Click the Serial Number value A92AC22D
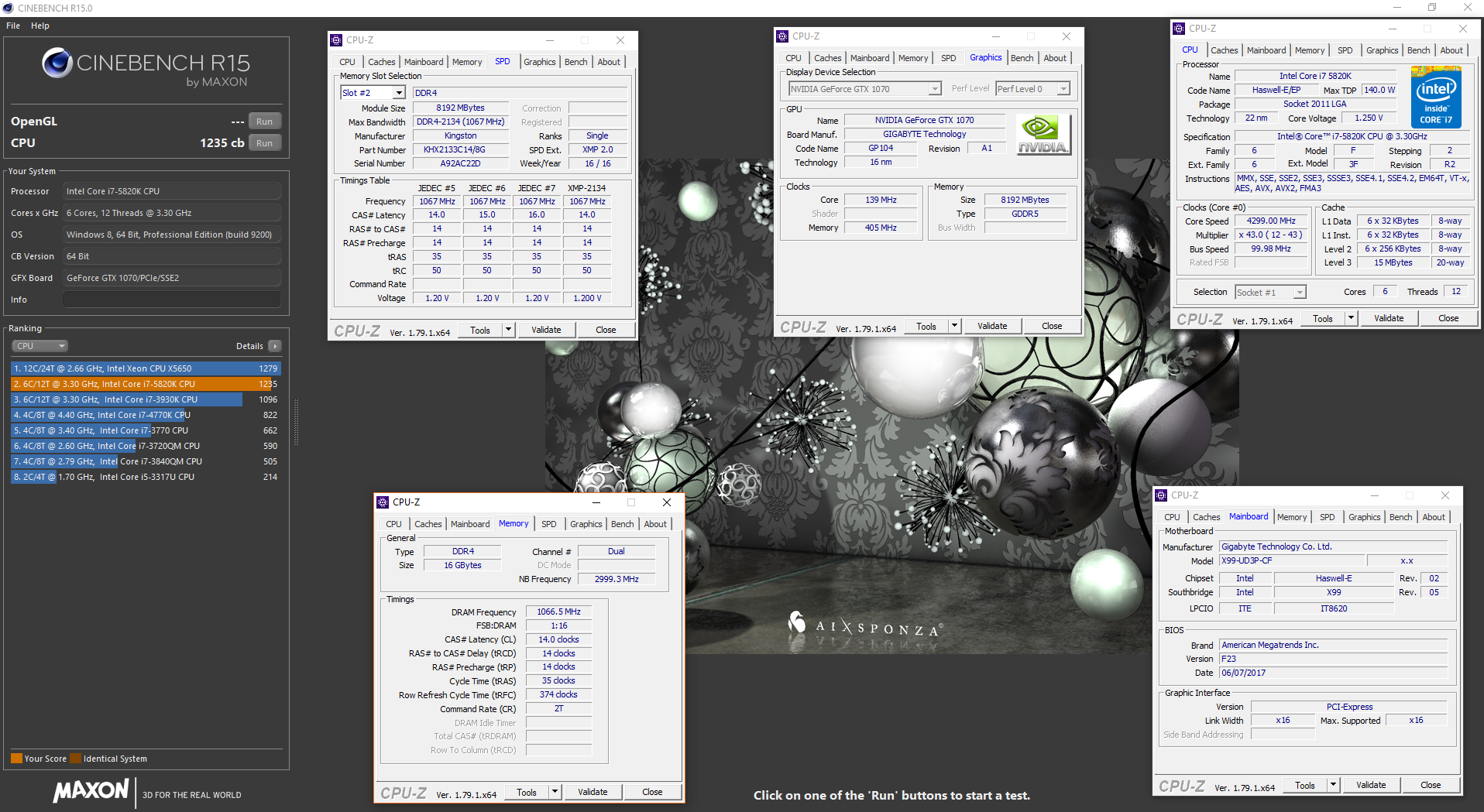 [461, 163]
